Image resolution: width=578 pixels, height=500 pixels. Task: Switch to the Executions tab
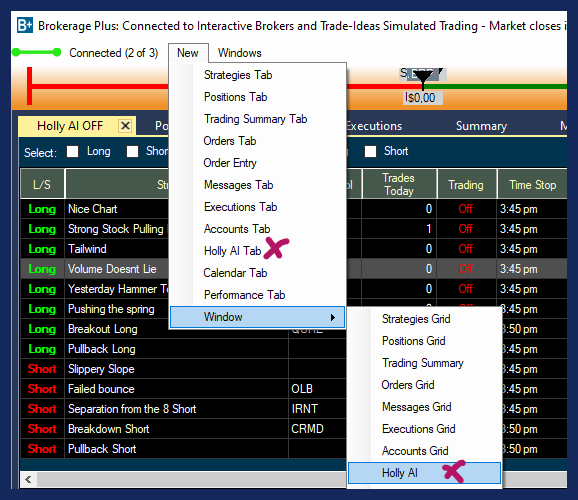(x=374, y=126)
